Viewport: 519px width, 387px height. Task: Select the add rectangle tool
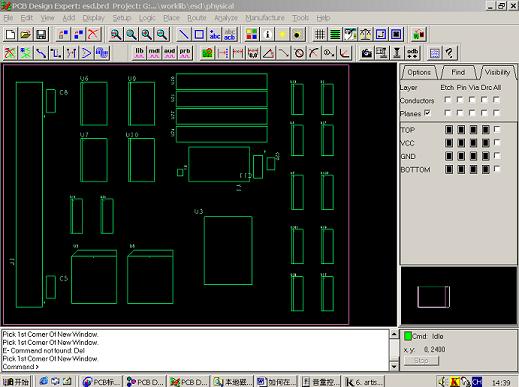[199, 34]
